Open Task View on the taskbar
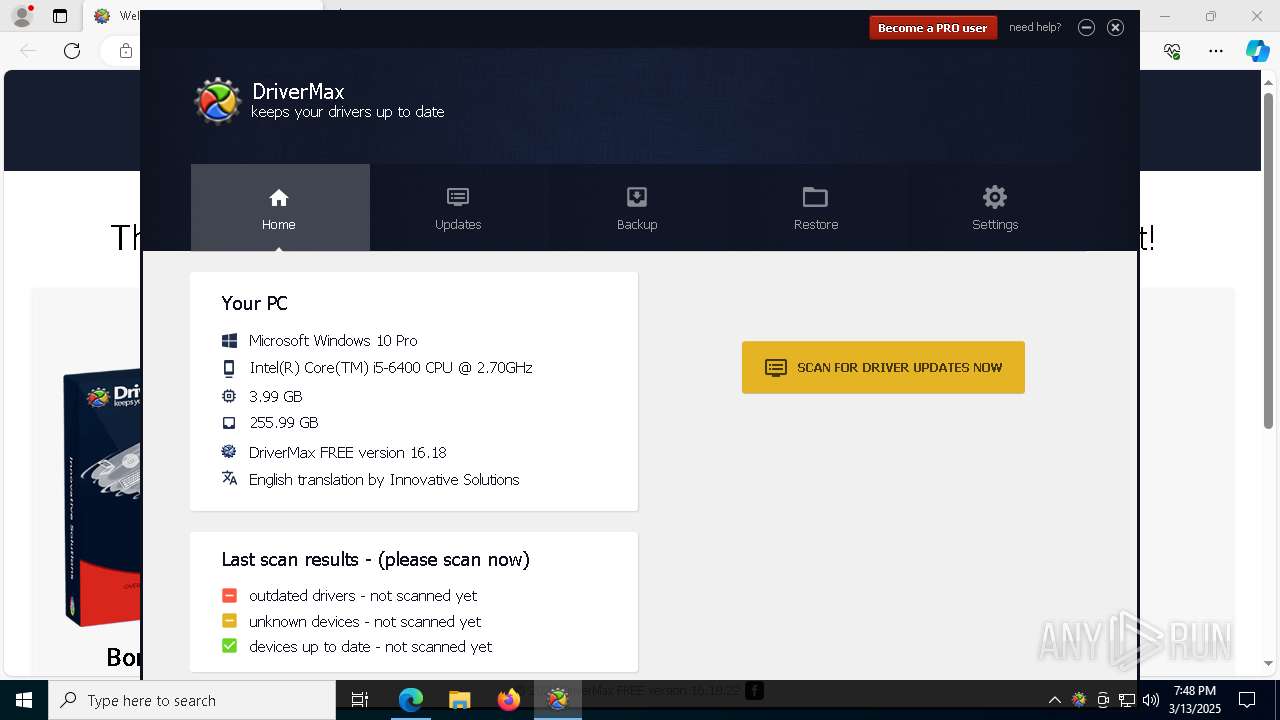The image size is (1280, 720). pyautogui.click(x=360, y=700)
